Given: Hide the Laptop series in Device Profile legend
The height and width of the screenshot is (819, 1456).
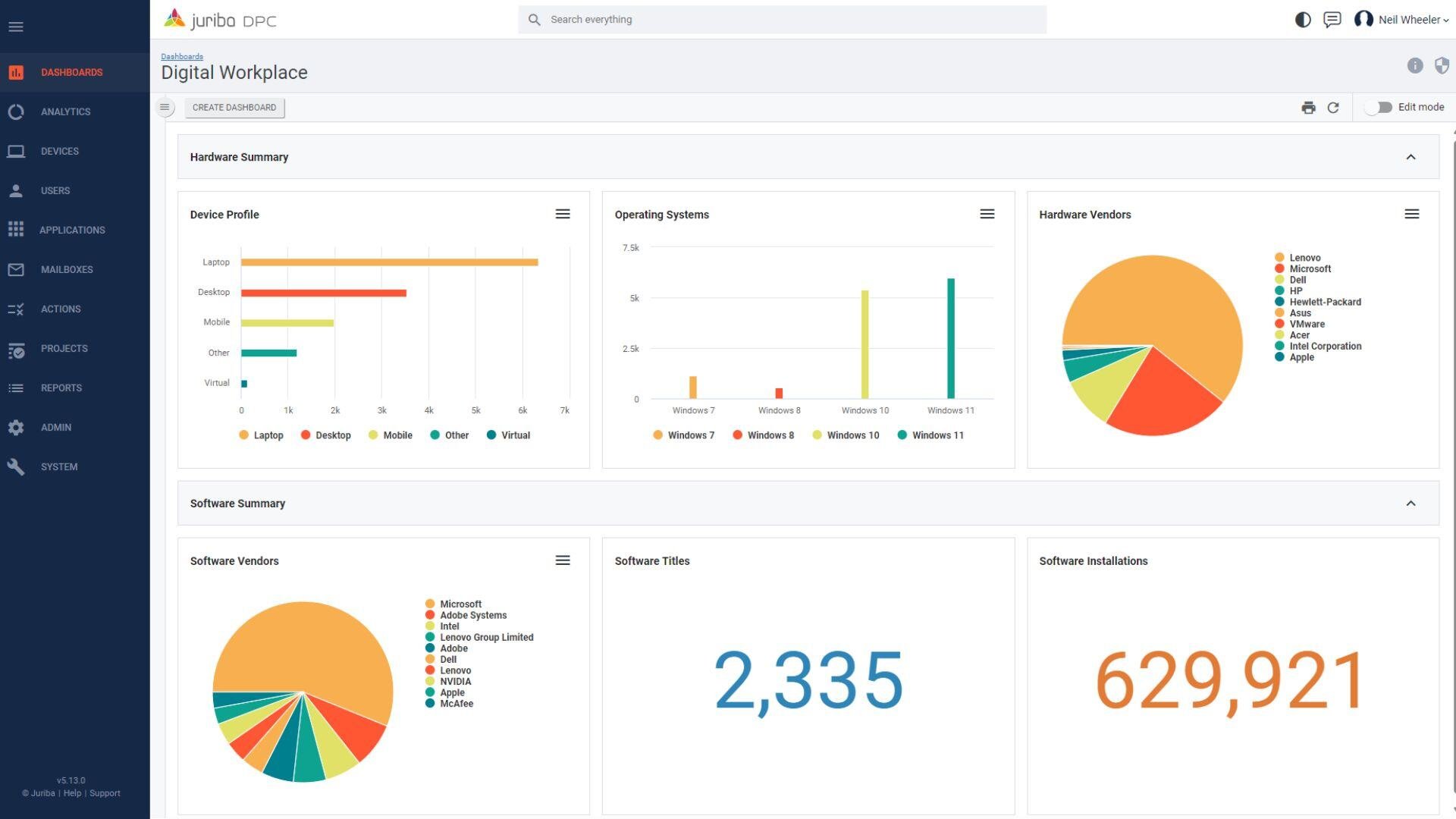Looking at the screenshot, I should click(x=261, y=435).
